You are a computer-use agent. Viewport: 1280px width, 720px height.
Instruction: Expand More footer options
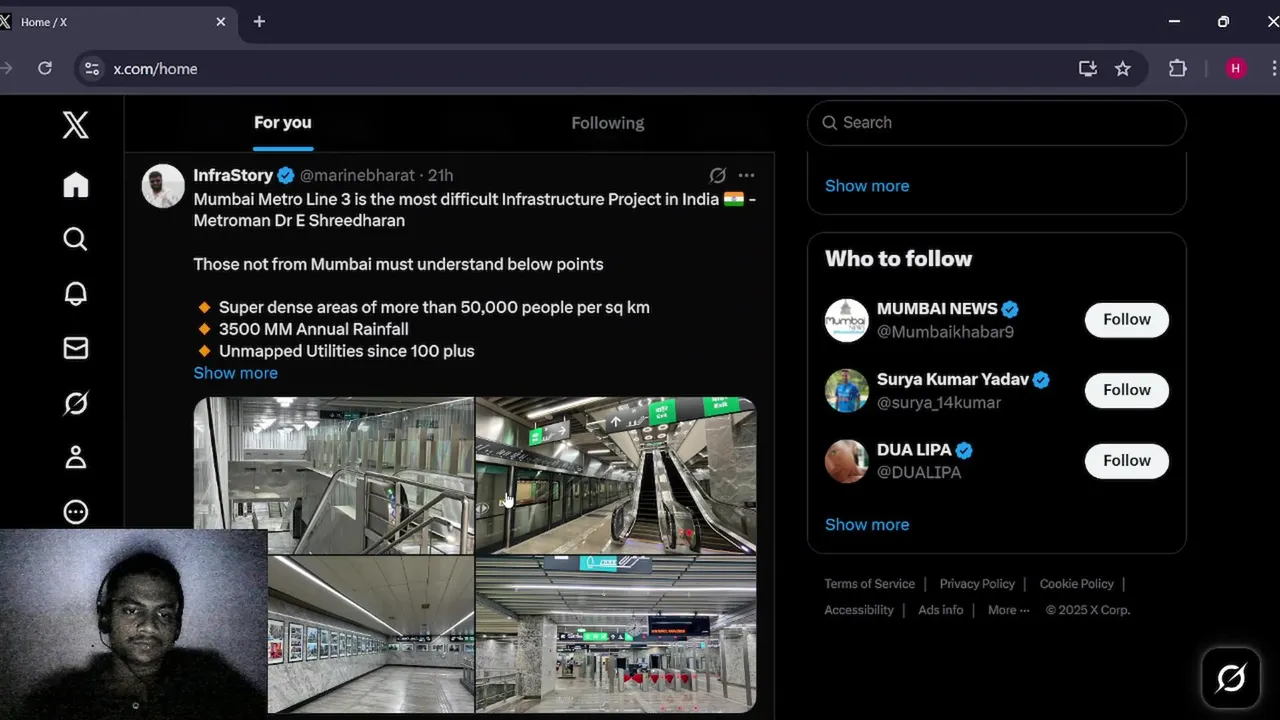tap(1008, 610)
